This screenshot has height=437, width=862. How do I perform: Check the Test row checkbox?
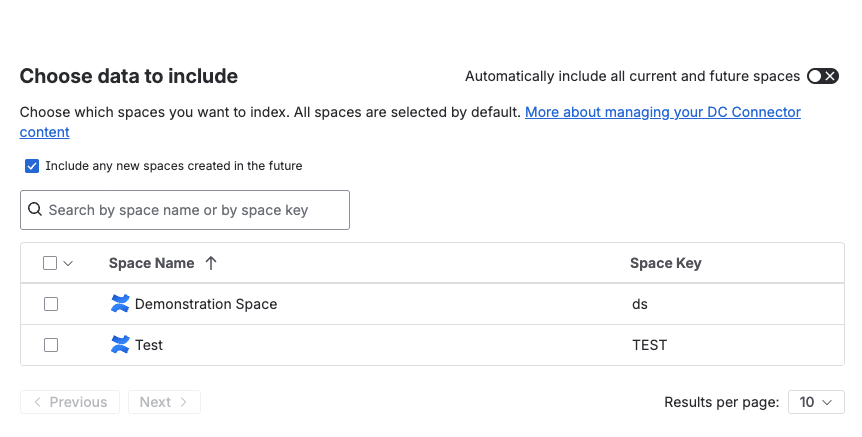pyautogui.click(x=51, y=345)
